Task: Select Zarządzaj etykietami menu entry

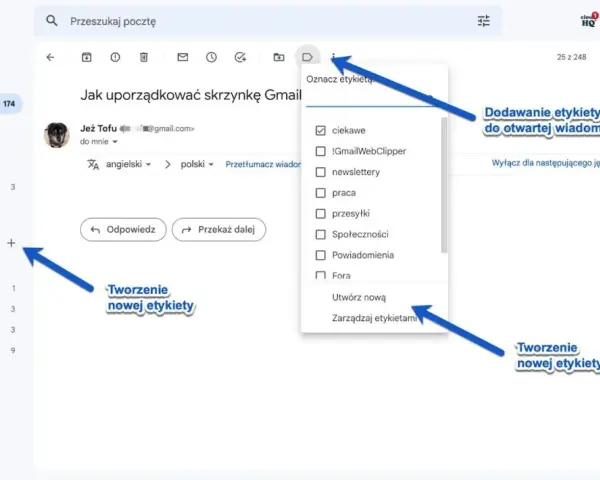Action: click(x=374, y=318)
